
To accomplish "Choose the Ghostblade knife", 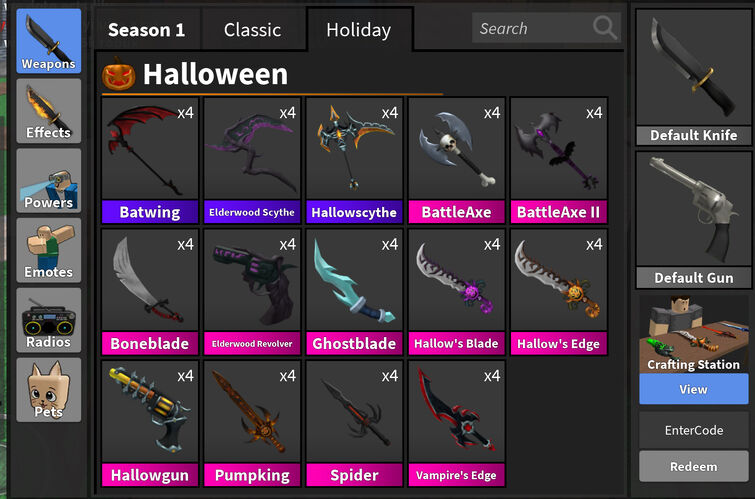I will 354,292.
